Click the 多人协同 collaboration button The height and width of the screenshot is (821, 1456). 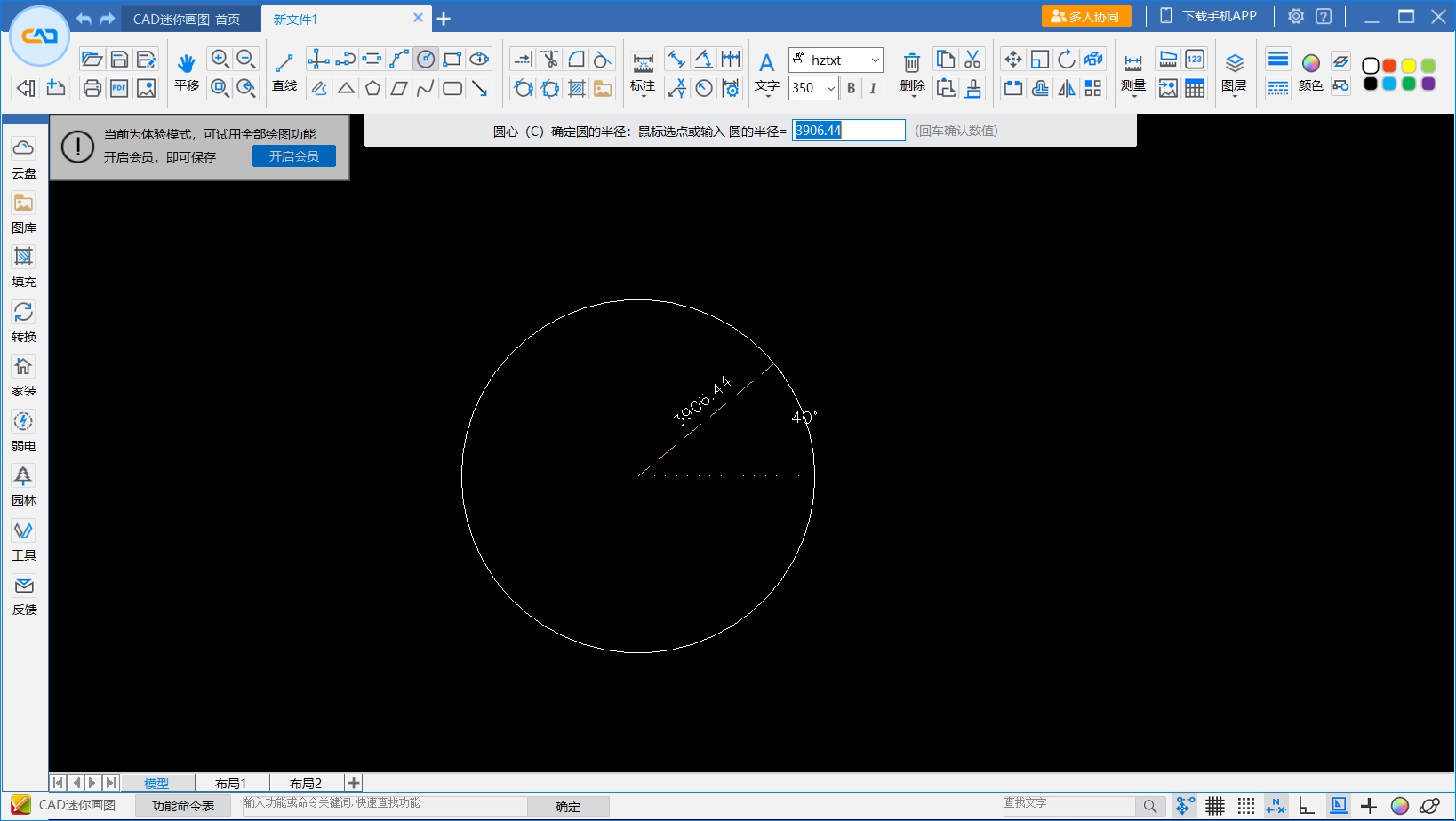click(x=1086, y=17)
